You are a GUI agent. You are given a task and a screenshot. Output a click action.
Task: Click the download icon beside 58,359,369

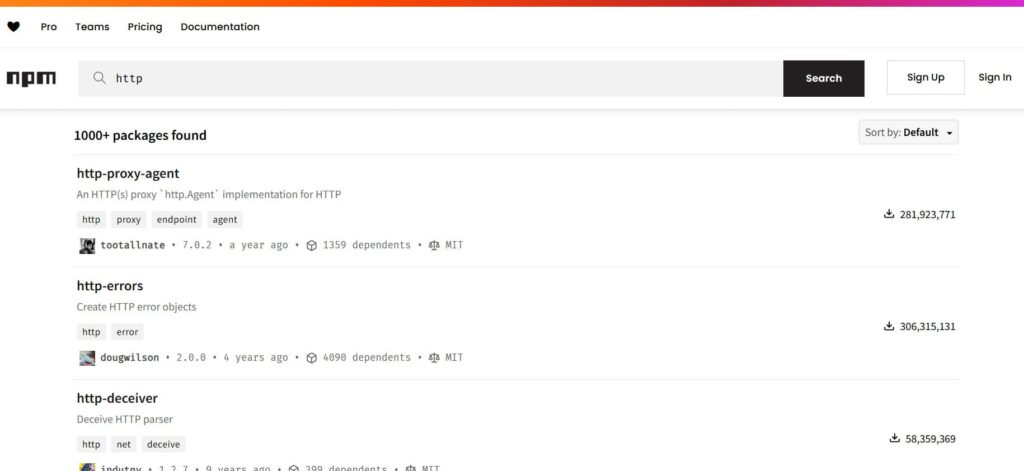[895, 438]
